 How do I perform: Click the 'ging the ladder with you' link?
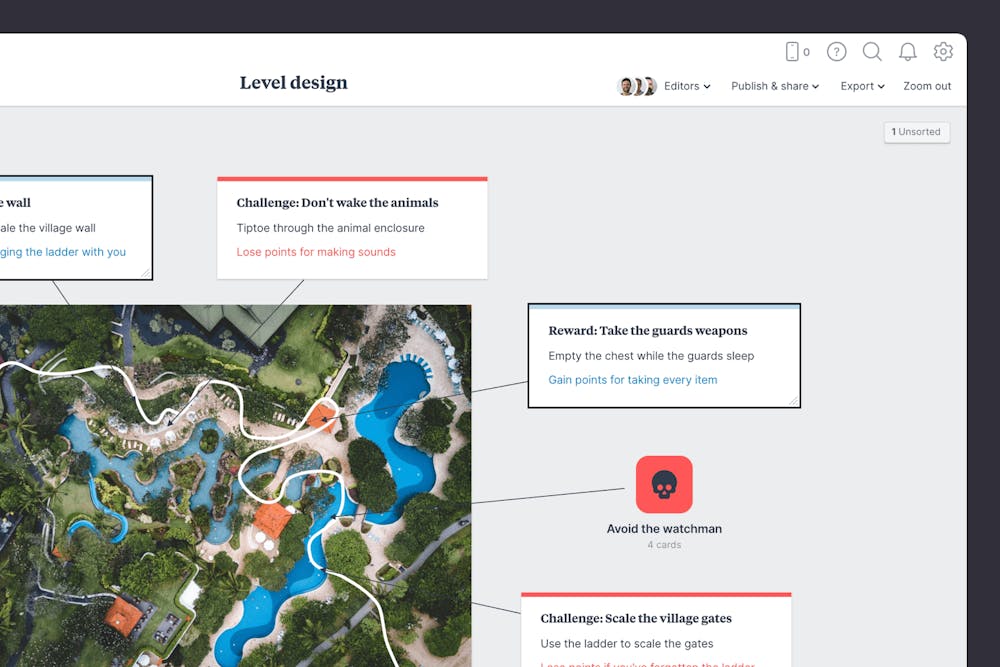point(63,252)
